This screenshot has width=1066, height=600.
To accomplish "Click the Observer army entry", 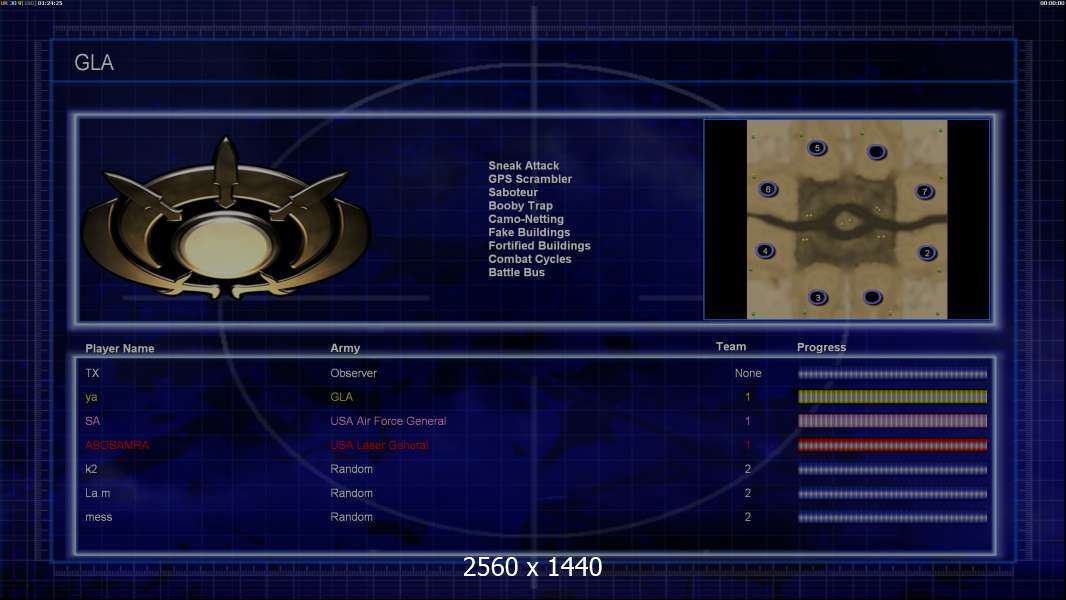I will [353, 373].
